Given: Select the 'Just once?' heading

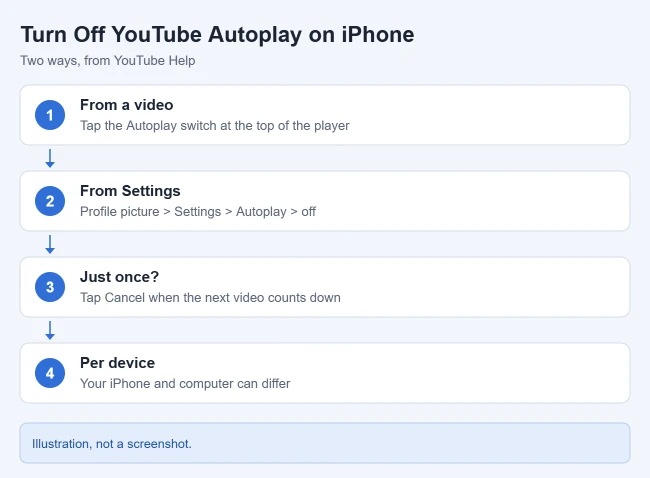Looking at the screenshot, I should 119,277.
